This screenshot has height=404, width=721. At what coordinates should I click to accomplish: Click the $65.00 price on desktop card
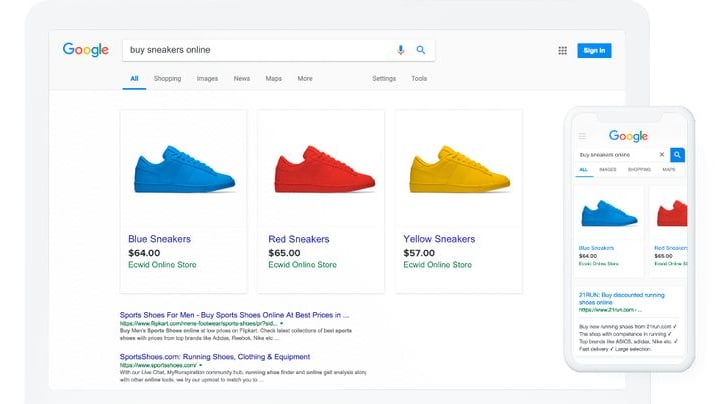284,253
